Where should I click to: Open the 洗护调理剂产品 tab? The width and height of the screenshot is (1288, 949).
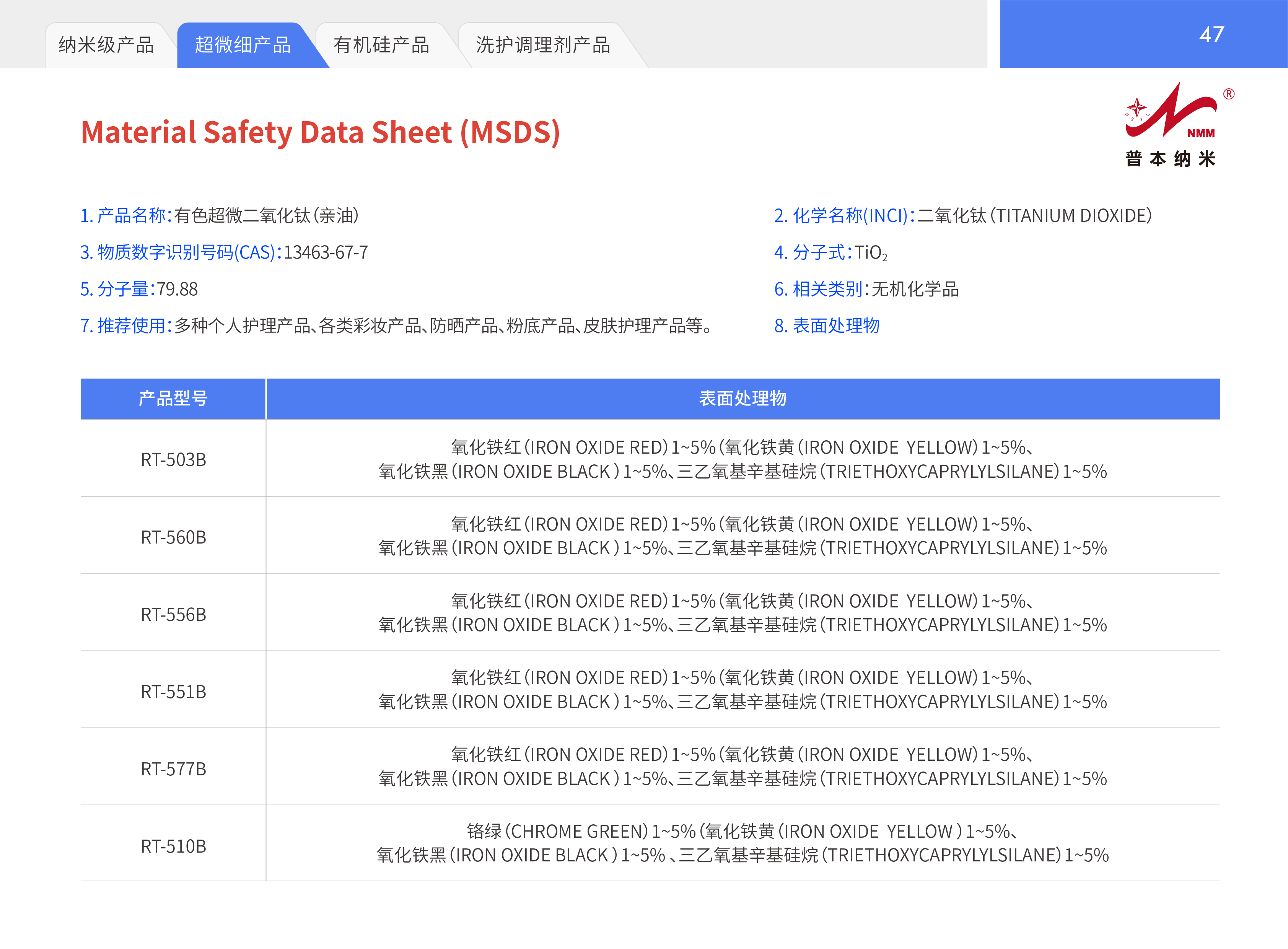543,45
